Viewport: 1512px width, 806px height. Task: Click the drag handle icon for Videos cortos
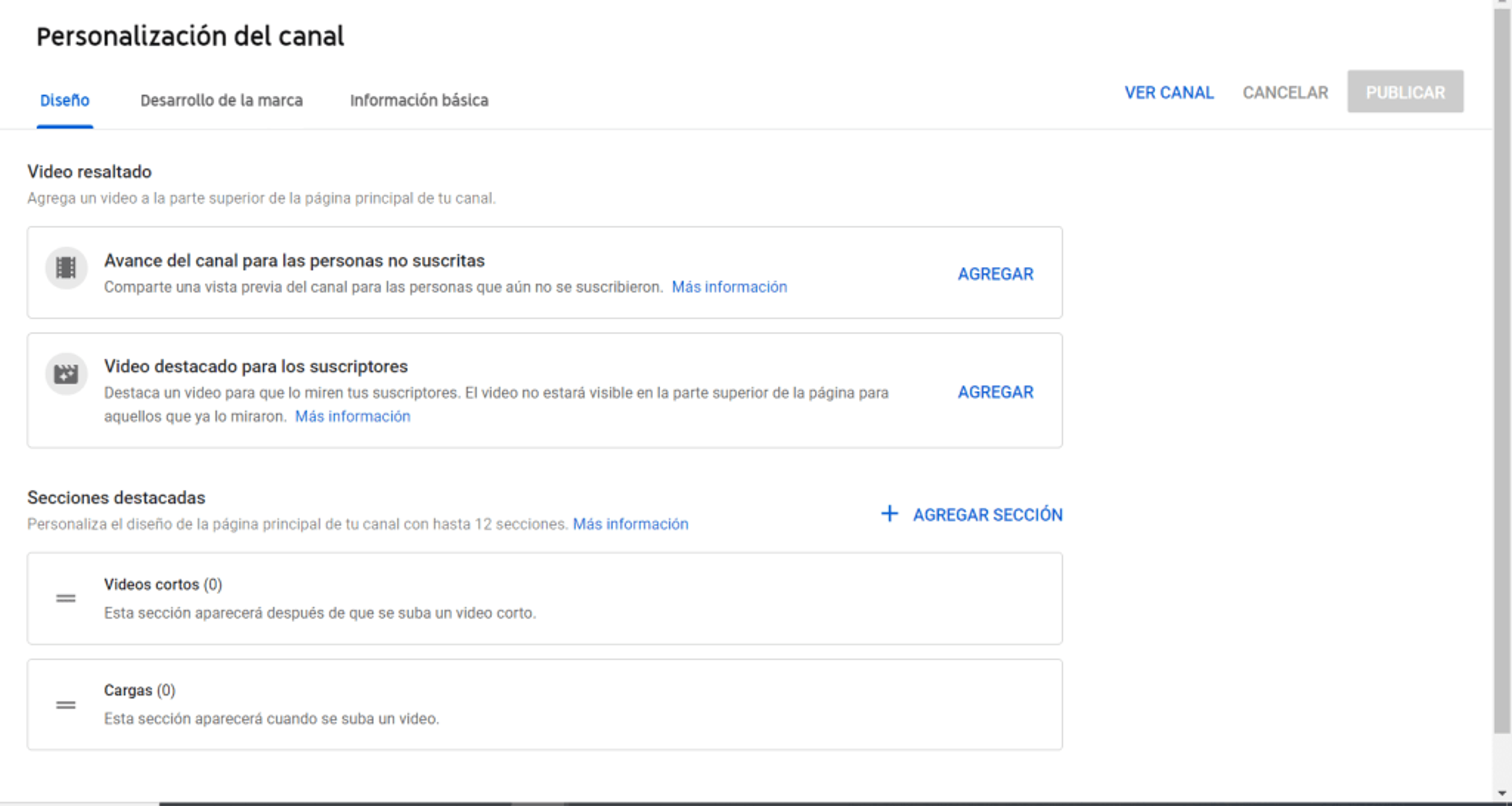click(x=66, y=598)
